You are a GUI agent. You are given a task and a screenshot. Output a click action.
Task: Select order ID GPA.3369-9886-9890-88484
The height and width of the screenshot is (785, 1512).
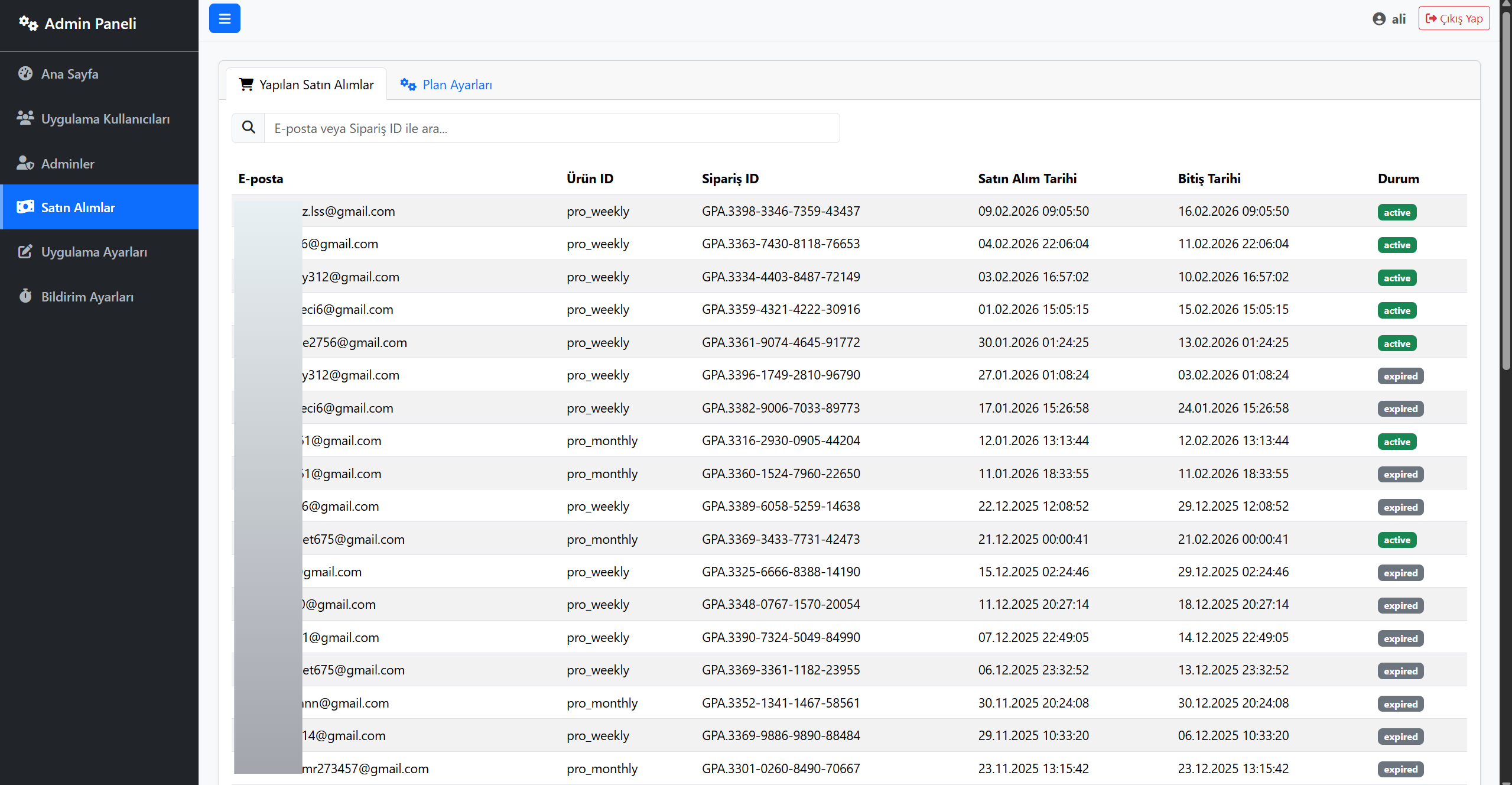pyautogui.click(x=781, y=735)
